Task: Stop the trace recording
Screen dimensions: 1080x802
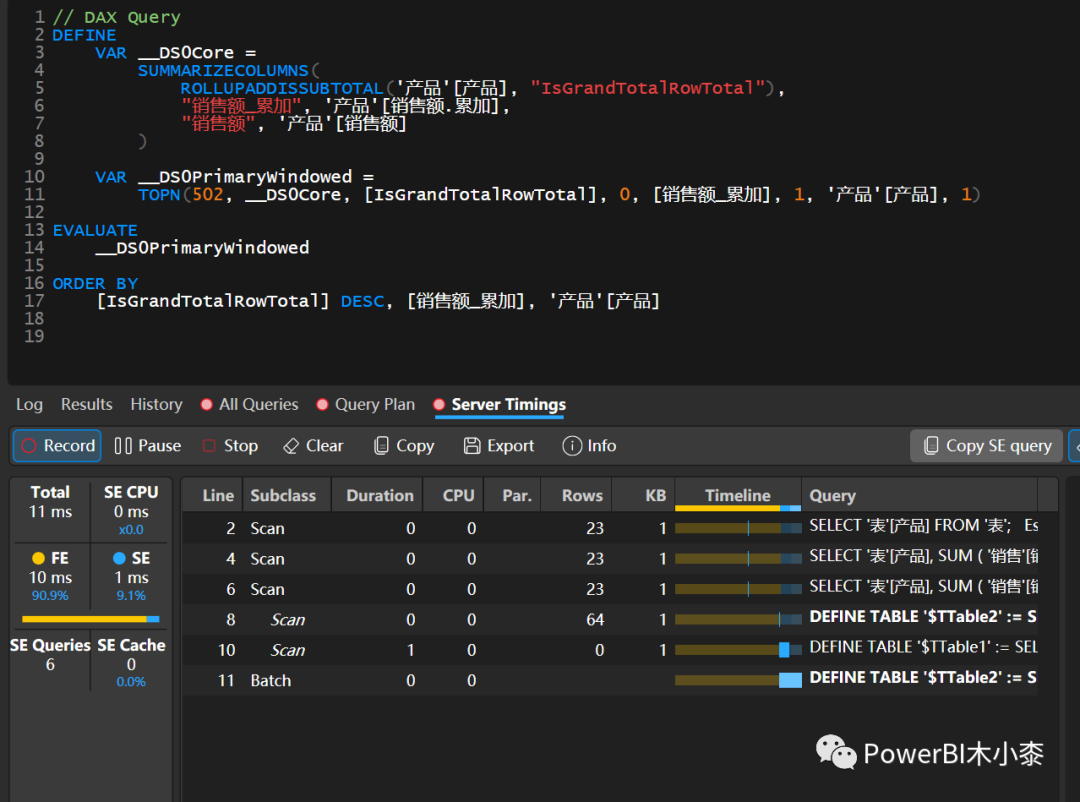Action: (x=231, y=446)
